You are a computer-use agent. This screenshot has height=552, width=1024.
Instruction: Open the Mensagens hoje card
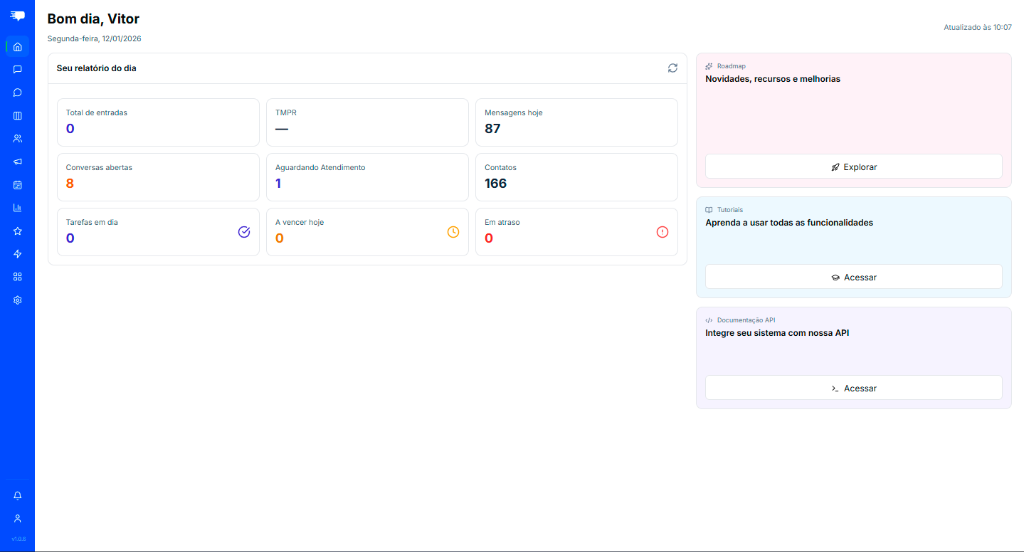[x=576, y=122]
